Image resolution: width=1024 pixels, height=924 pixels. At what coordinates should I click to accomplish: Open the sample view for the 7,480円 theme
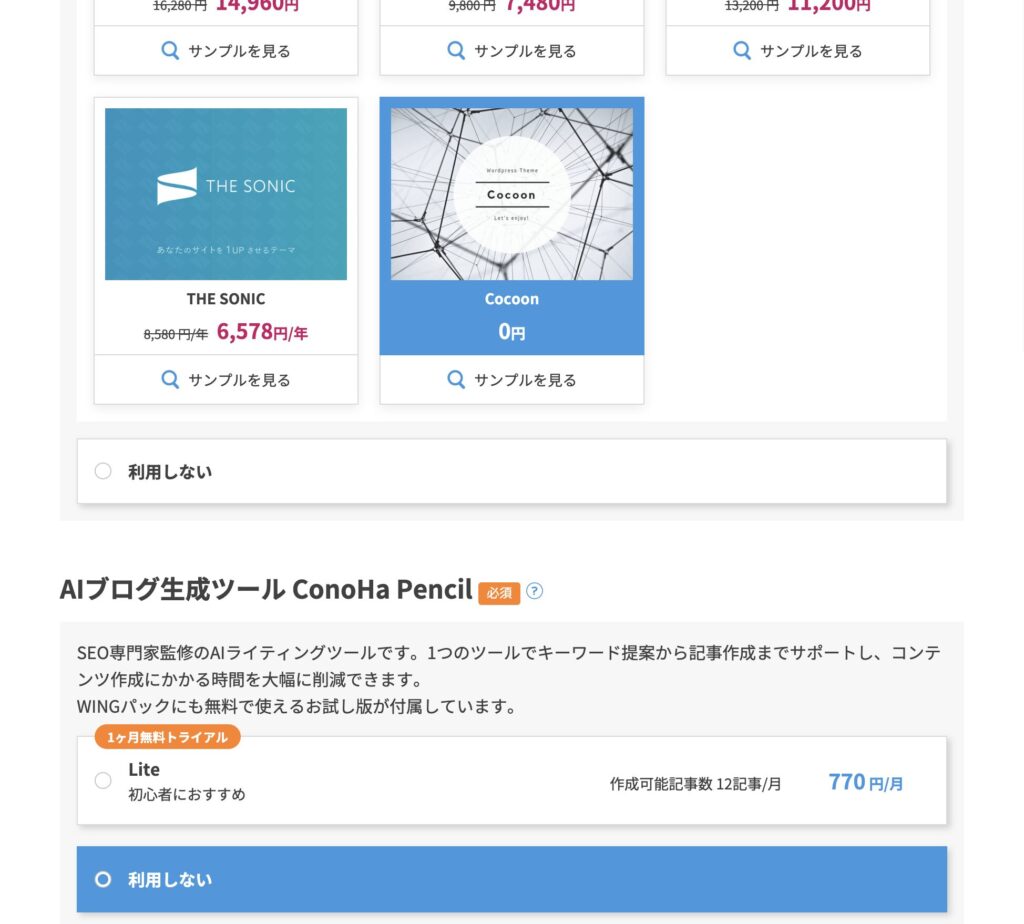point(511,50)
